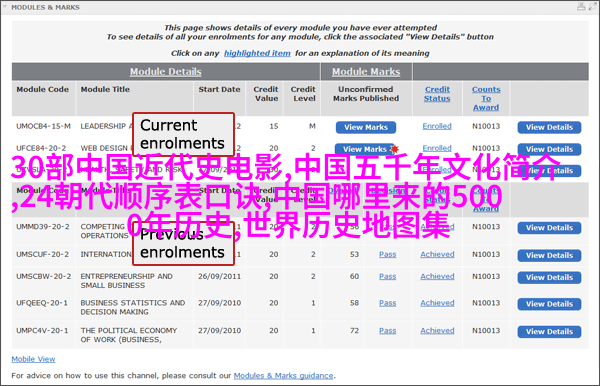This screenshot has width=600, height=386.
Task: Click the pop-out maximize icon in header
Action: pyautogui.click(x=593, y=7)
